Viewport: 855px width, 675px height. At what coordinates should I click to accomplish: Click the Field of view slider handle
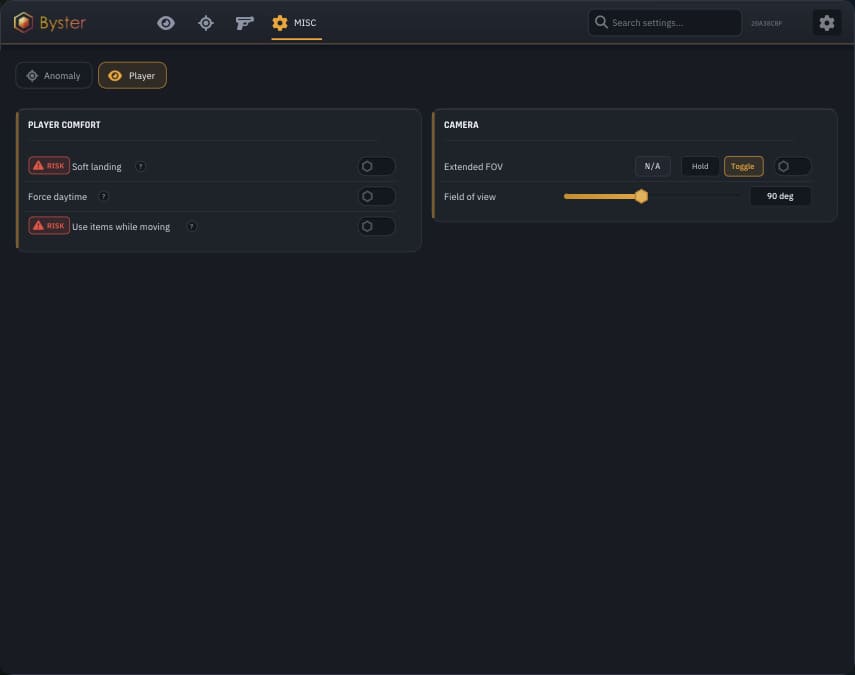tap(641, 196)
